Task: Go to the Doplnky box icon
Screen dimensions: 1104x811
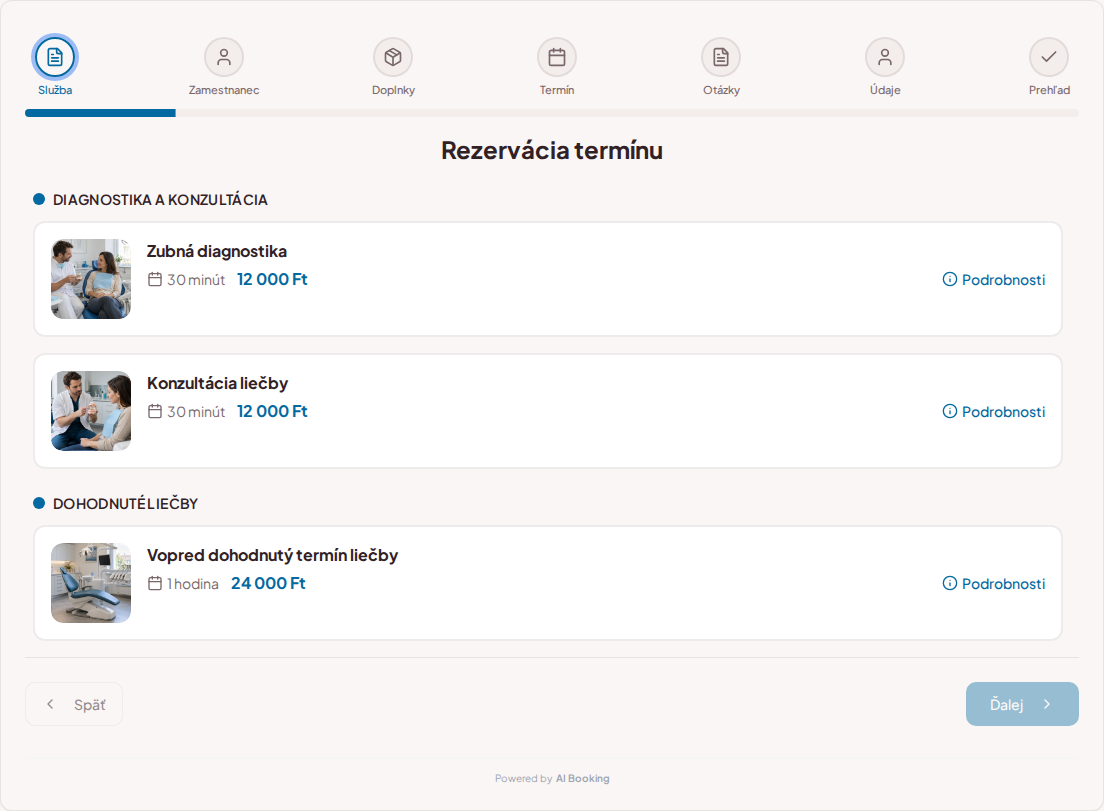Action: (x=393, y=57)
